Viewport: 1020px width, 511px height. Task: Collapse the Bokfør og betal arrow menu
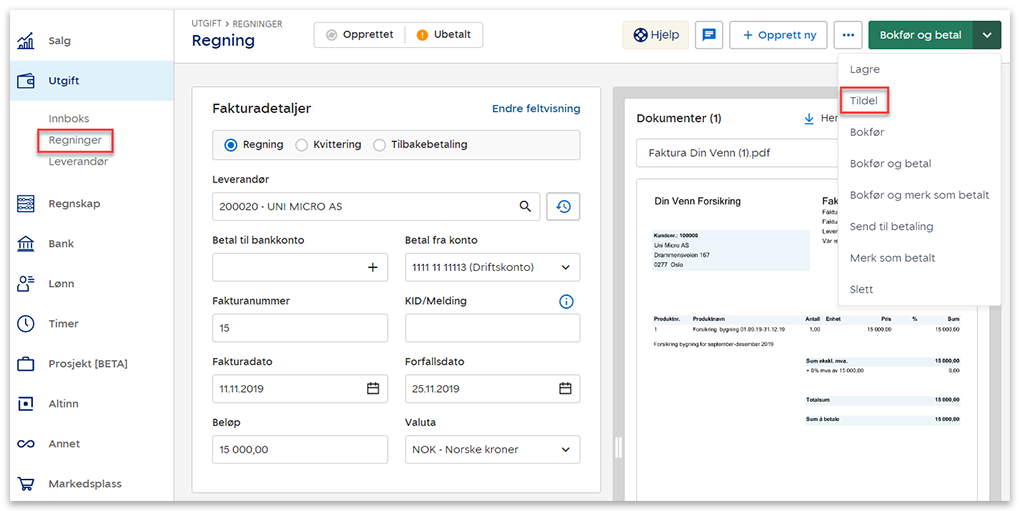pos(987,35)
